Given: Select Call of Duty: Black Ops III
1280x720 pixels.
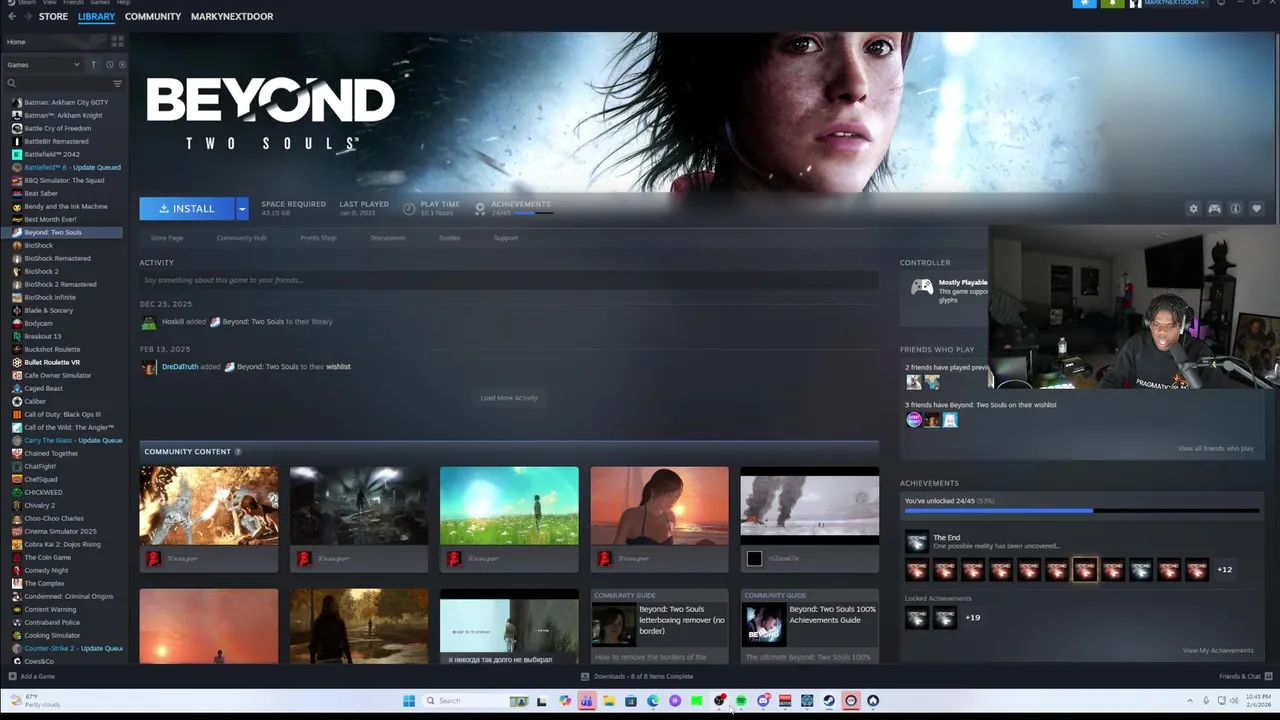Looking at the screenshot, I should [62, 414].
